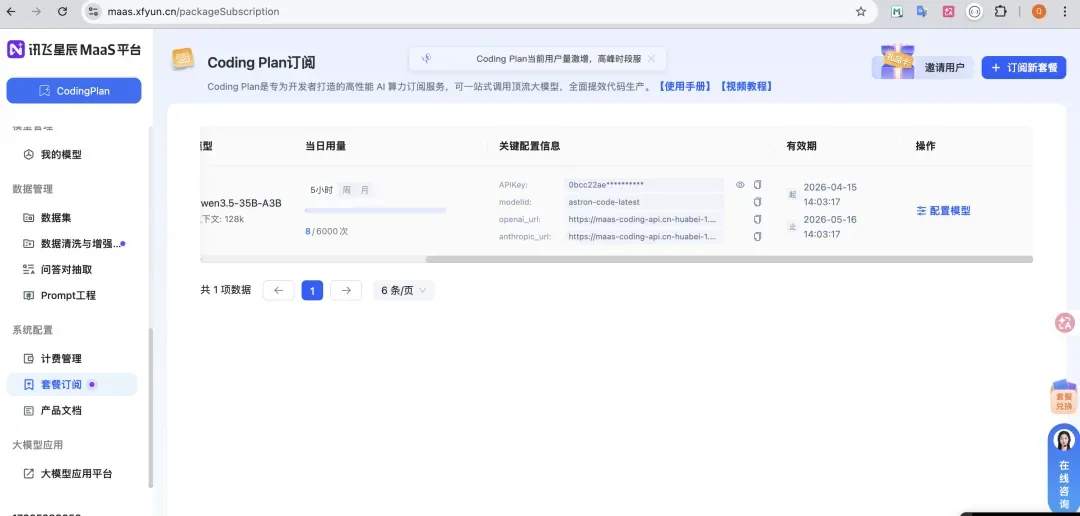The width and height of the screenshot is (1080, 516).
Task: Copy the modelId astron-code-latest
Action: pyautogui.click(x=757, y=202)
